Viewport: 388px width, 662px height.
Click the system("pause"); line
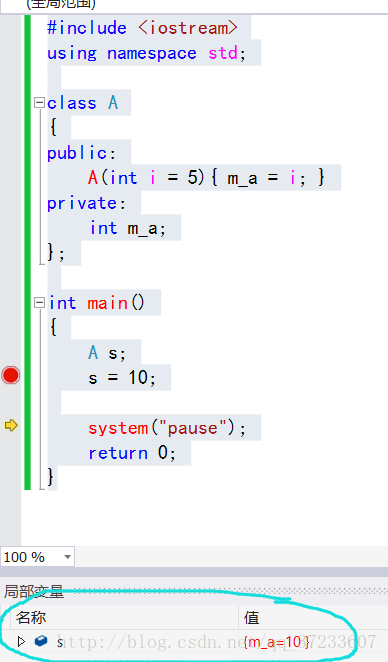point(167,428)
